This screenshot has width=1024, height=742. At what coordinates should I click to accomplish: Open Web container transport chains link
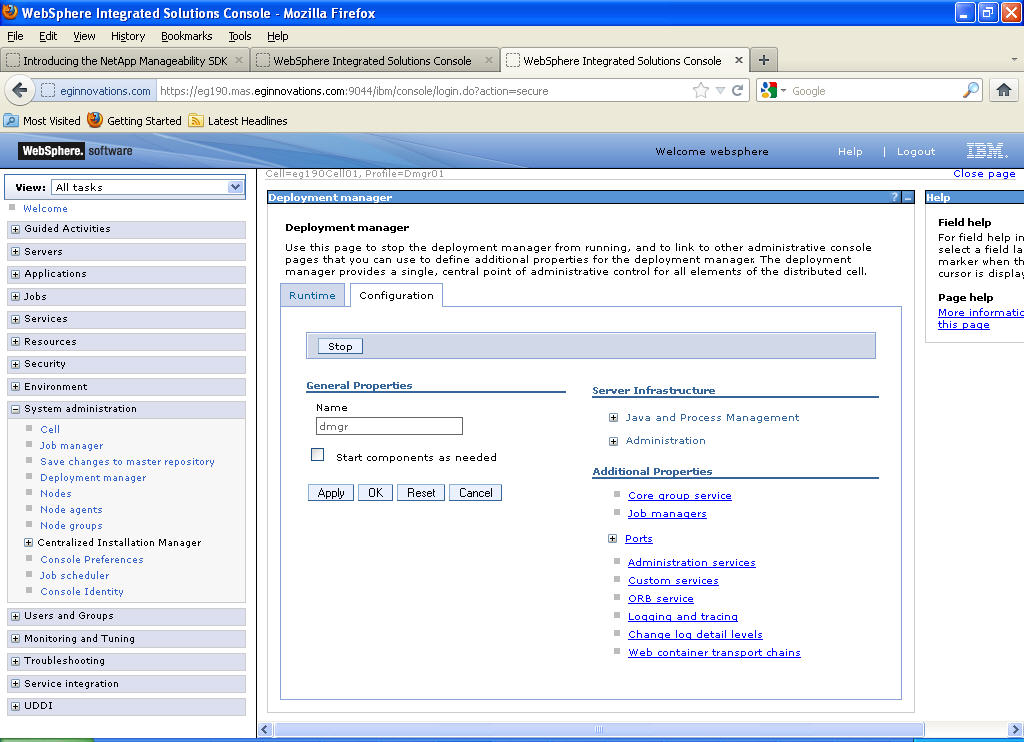714,653
